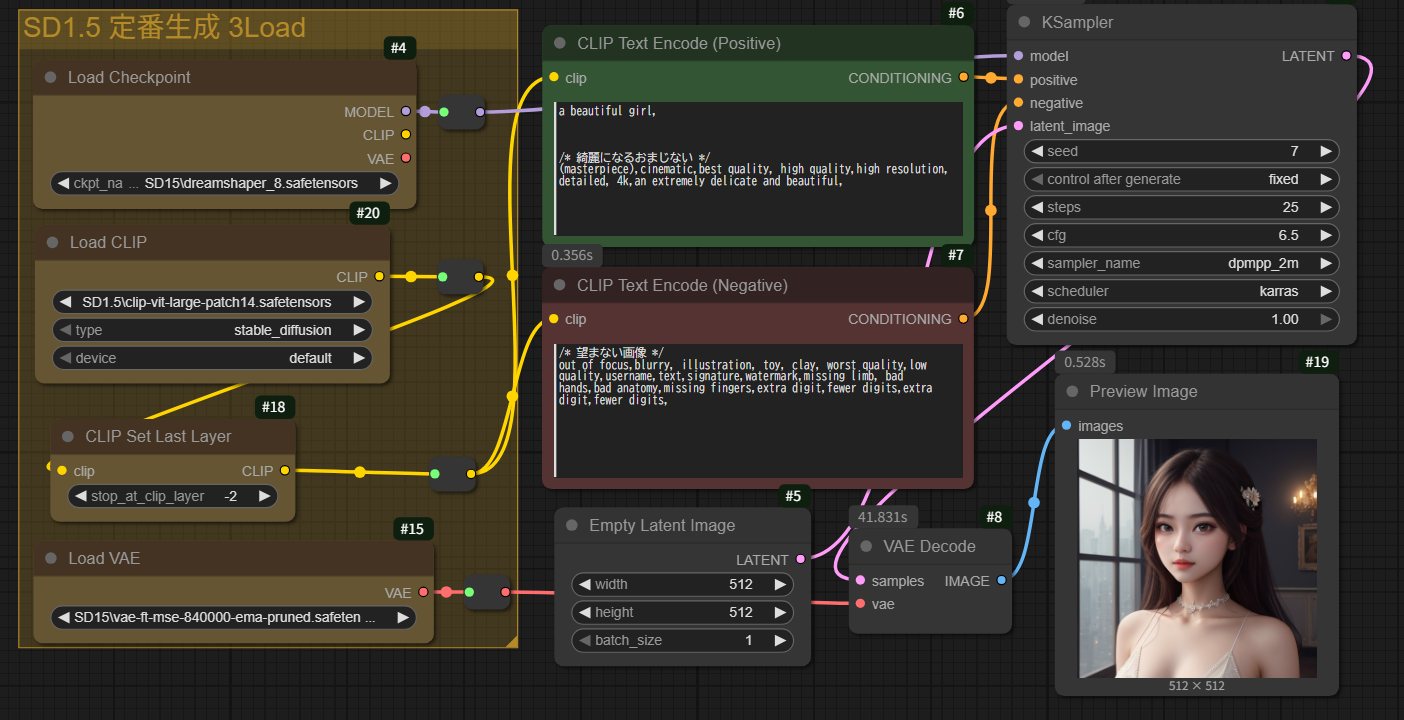This screenshot has width=1404, height=720.
Task: Toggle collapse on the Empty Latent Image node
Action: point(572,526)
